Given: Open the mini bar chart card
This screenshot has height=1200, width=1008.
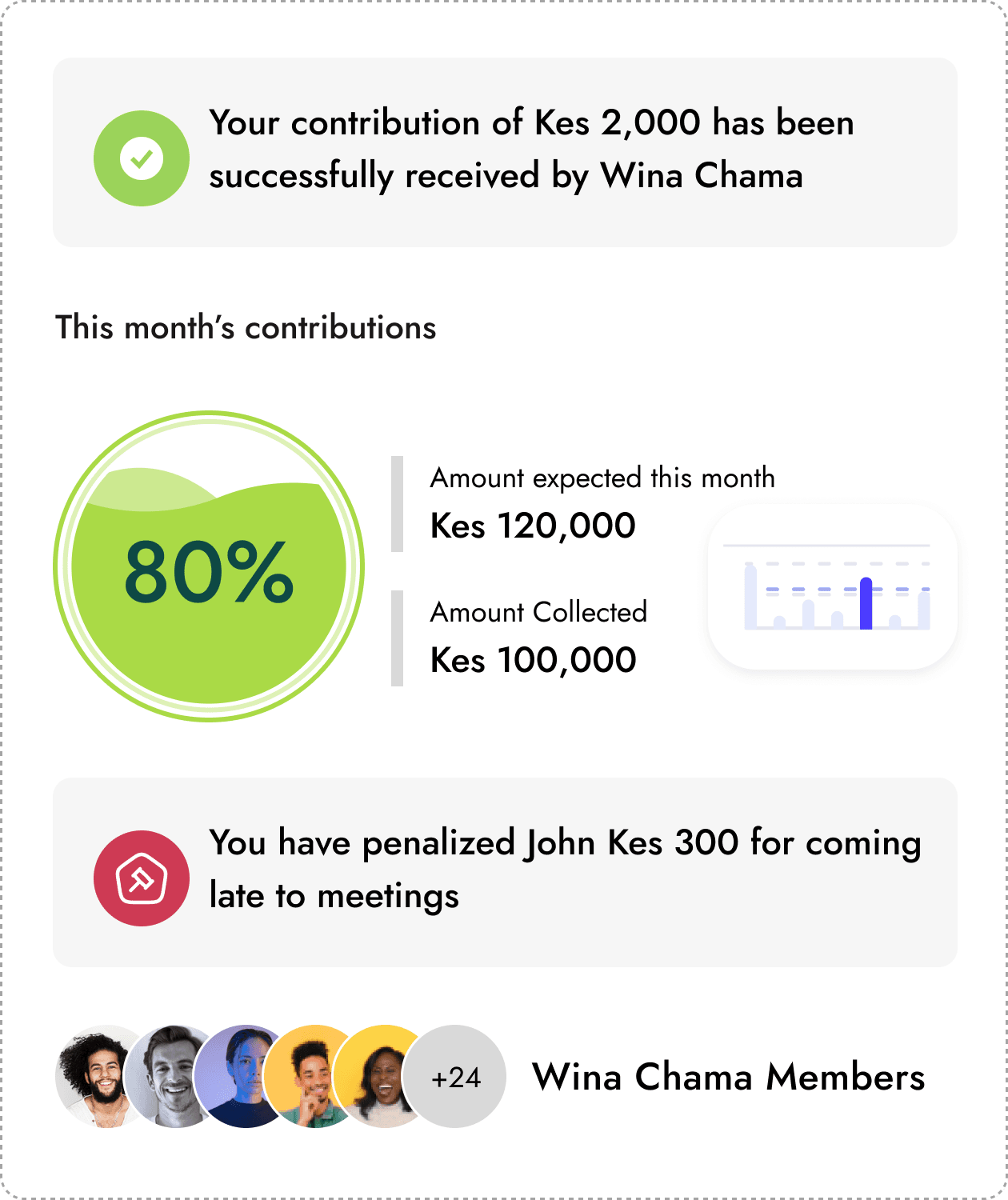Looking at the screenshot, I should tap(832, 586).
